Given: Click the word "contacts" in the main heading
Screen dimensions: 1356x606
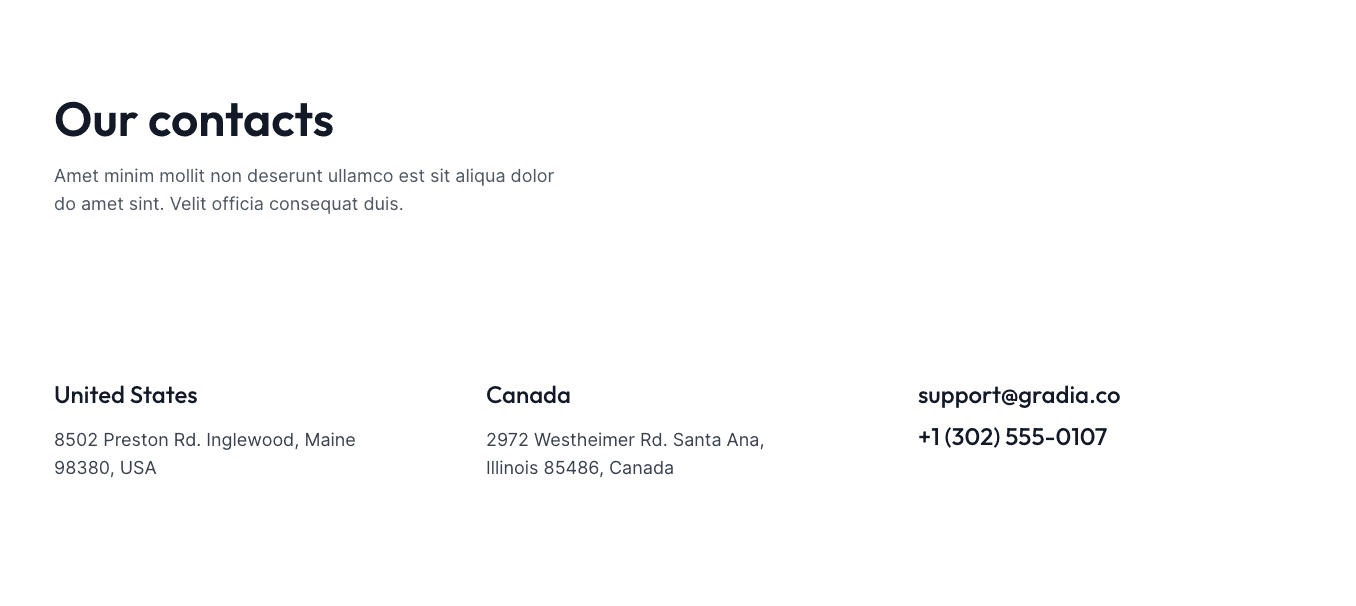Looking at the screenshot, I should click(240, 120).
